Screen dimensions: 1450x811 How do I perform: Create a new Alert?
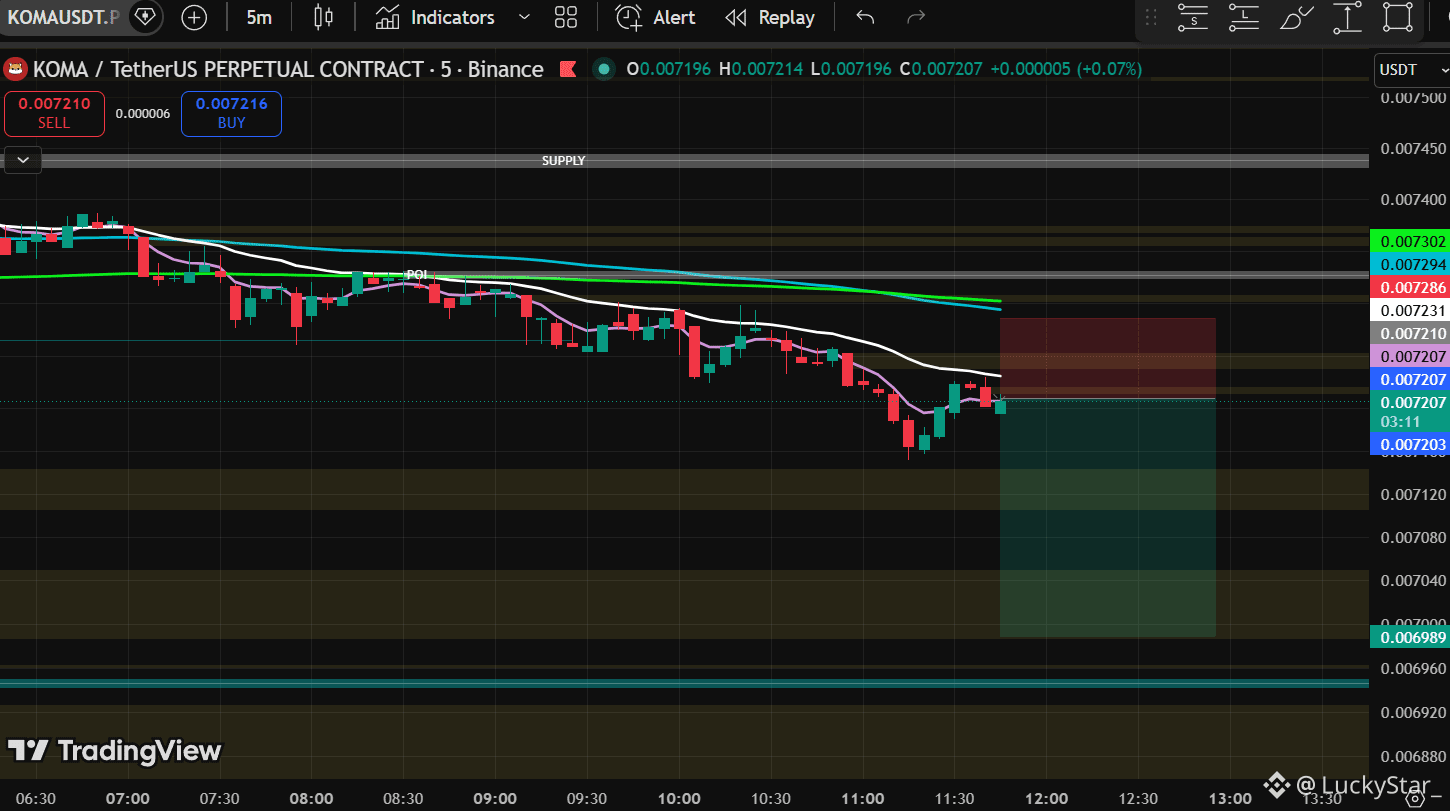coord(656,17)
